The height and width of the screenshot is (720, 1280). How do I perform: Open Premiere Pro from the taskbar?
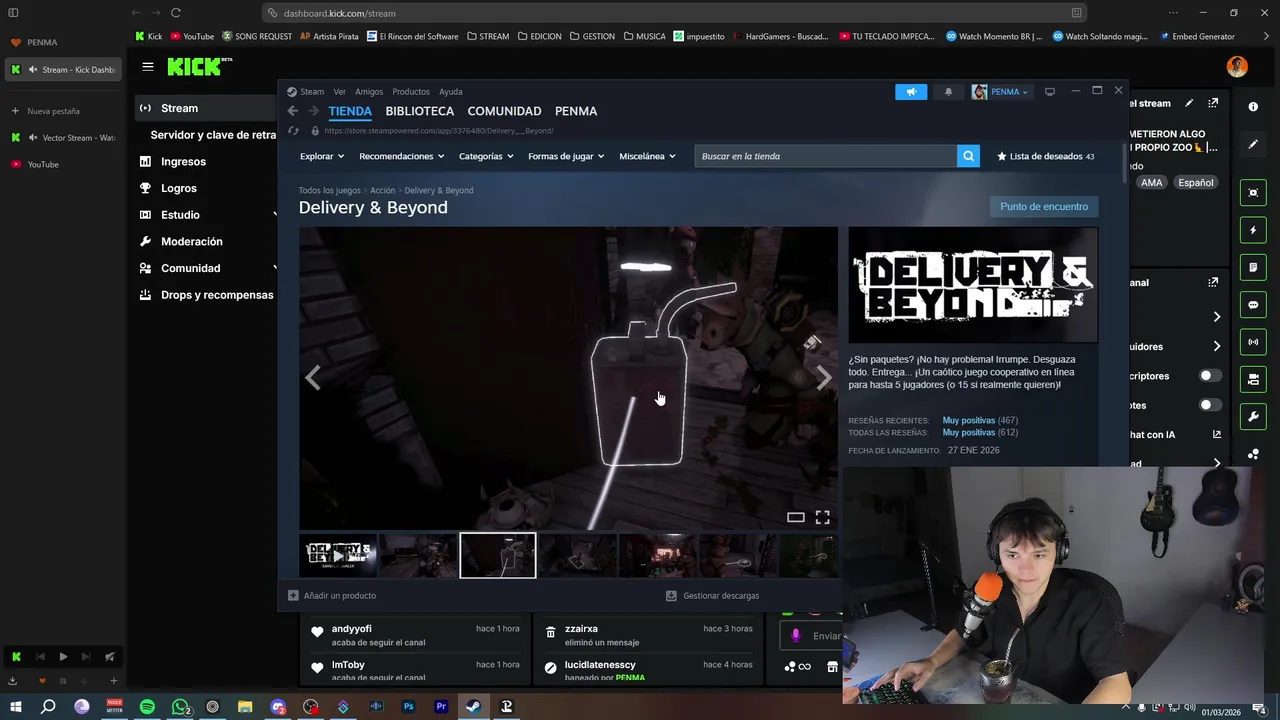pos(441,707)
